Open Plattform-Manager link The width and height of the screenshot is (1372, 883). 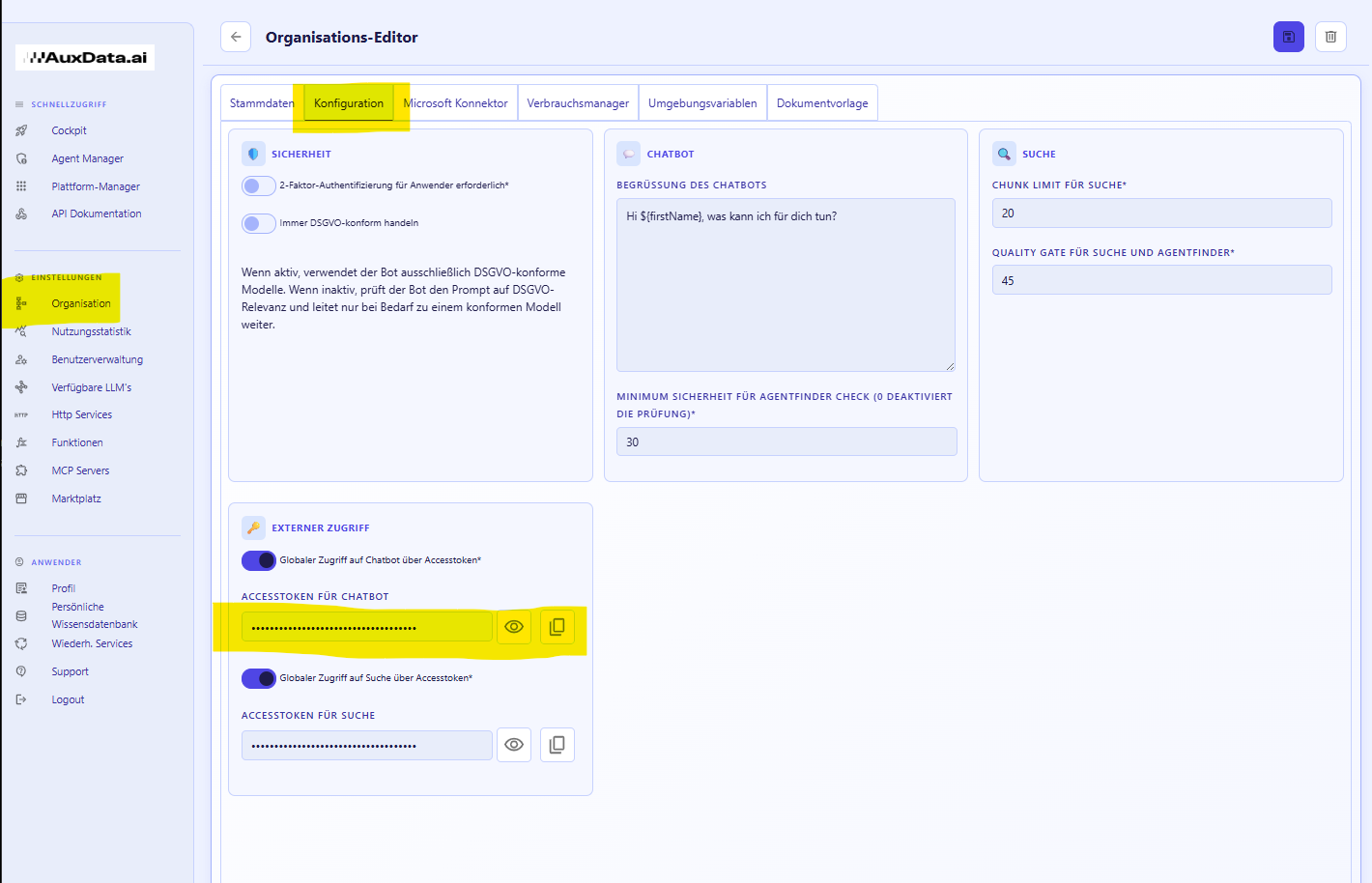point(96,186)
